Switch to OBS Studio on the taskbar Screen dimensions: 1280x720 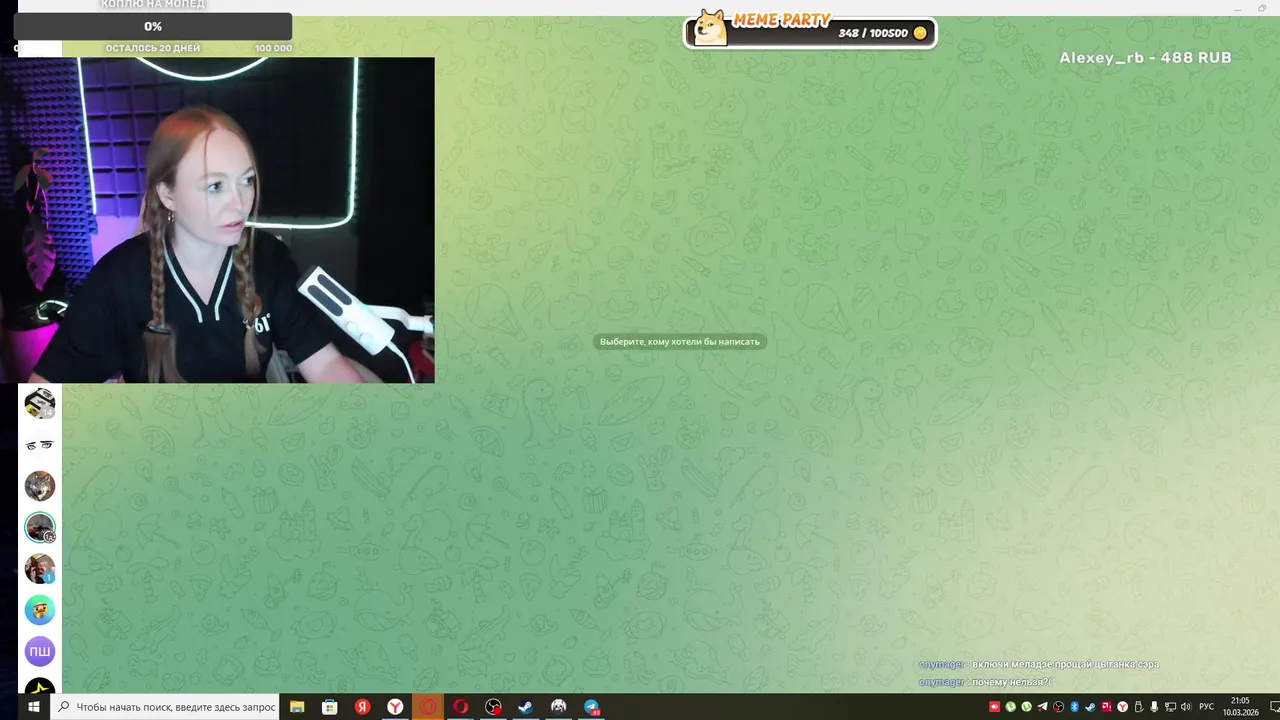tap(494, 707)
